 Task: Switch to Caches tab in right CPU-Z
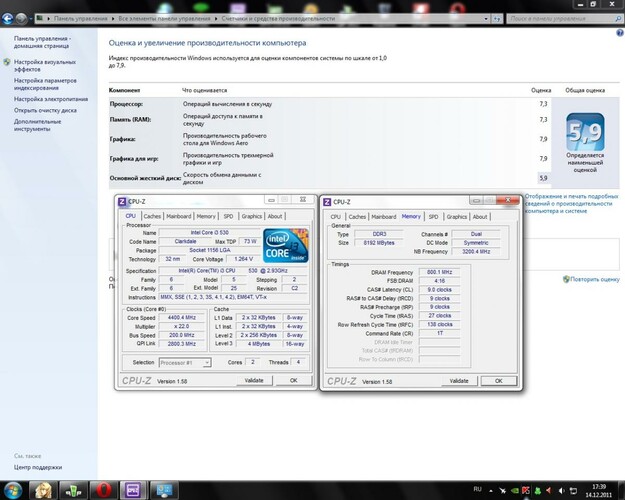tap(357, 217)
